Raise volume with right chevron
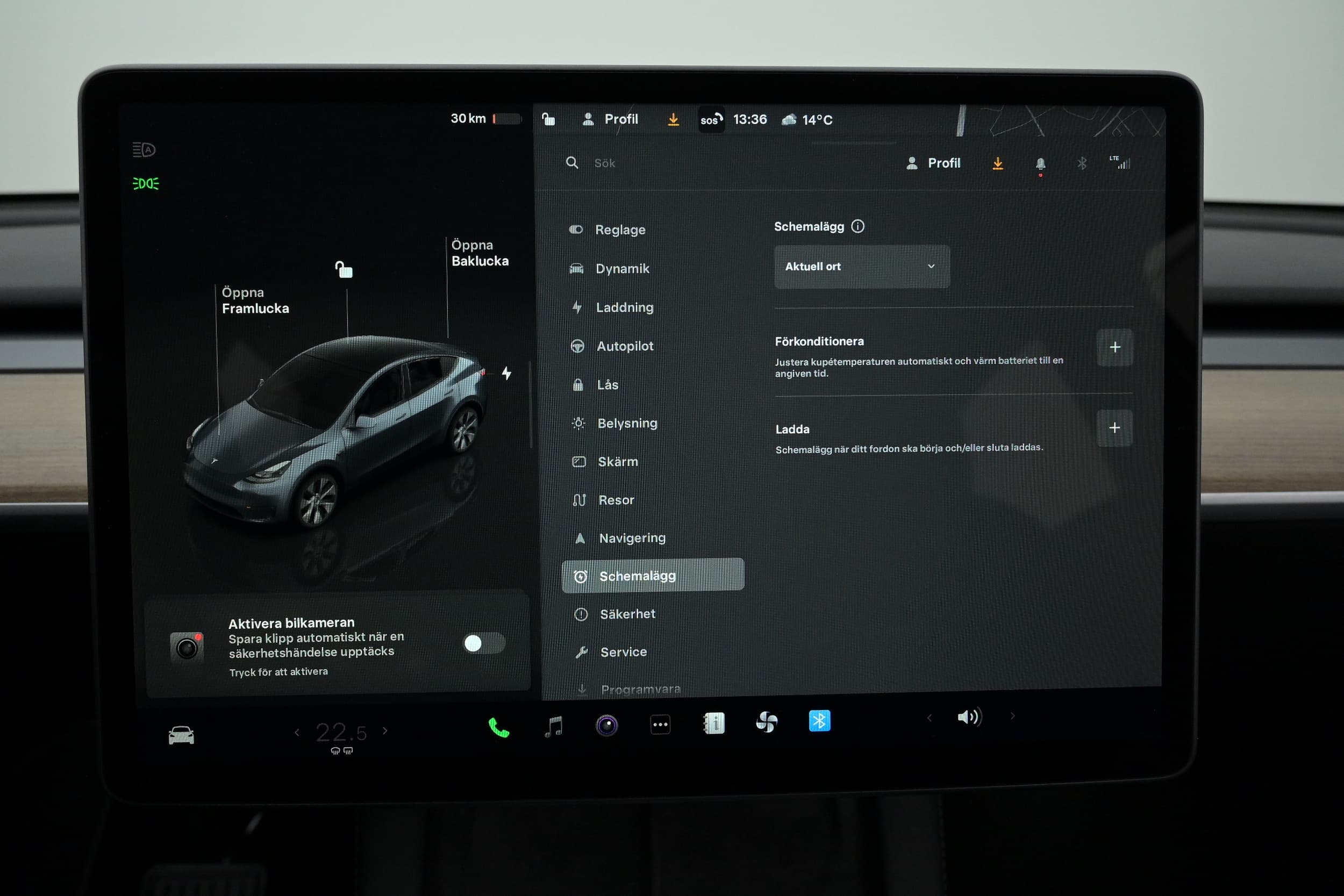This screenshot has height=896, width=1344. (1013, 716)
